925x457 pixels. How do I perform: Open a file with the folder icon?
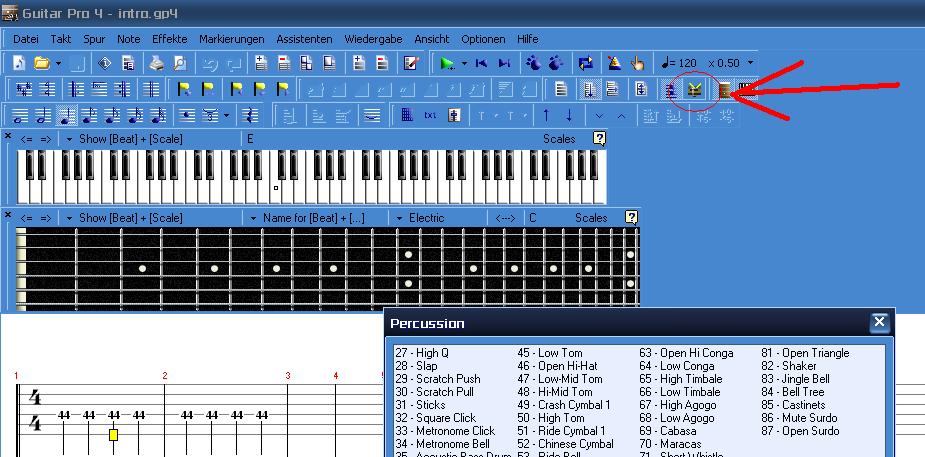point(41,63)
